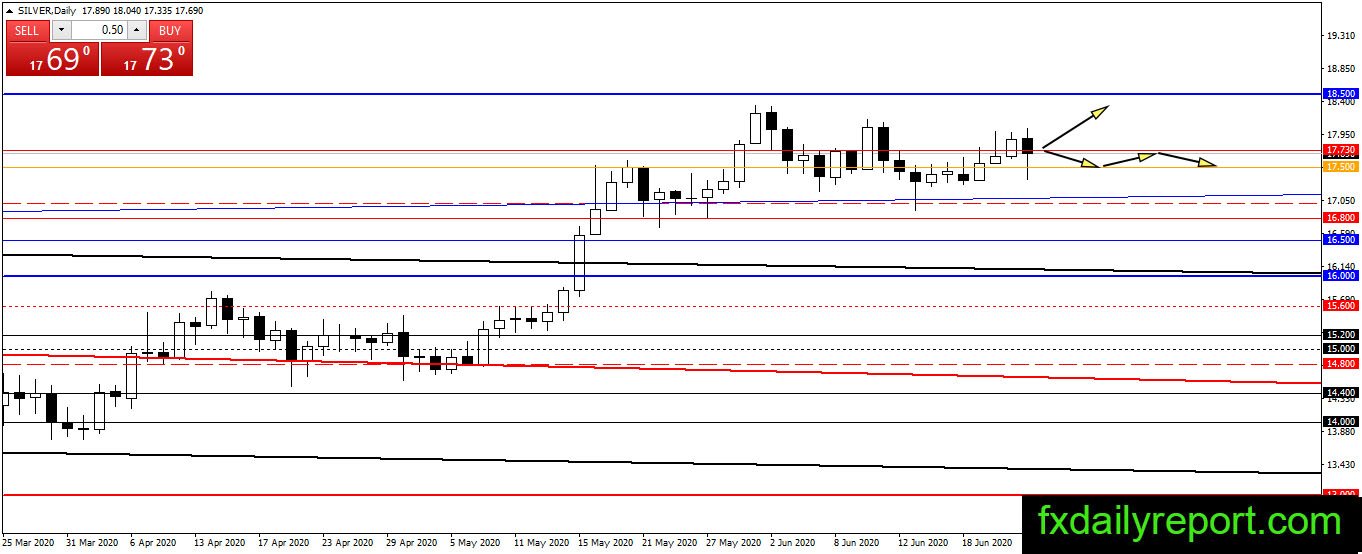Click the 17.69 sell price tile
Viewport: 1362px width, 554px height.
pos(52,59)
